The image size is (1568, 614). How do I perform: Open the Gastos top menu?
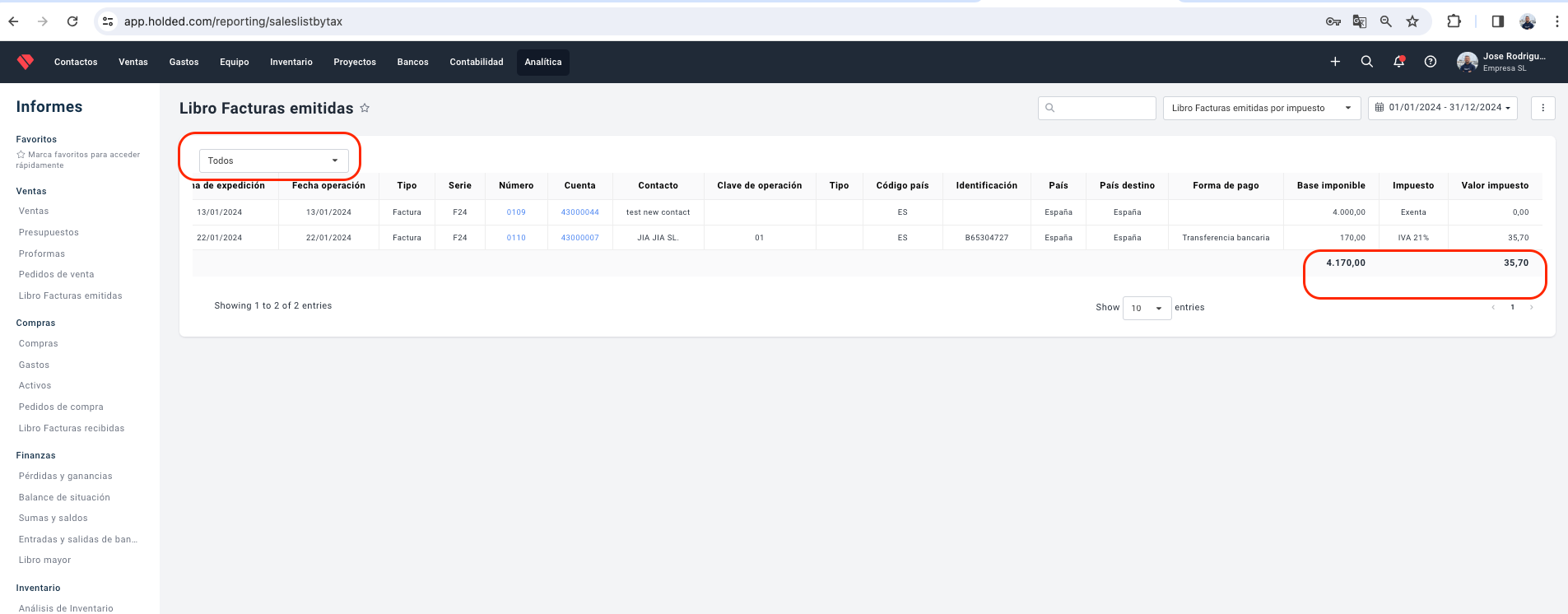[x=184, y=62]
